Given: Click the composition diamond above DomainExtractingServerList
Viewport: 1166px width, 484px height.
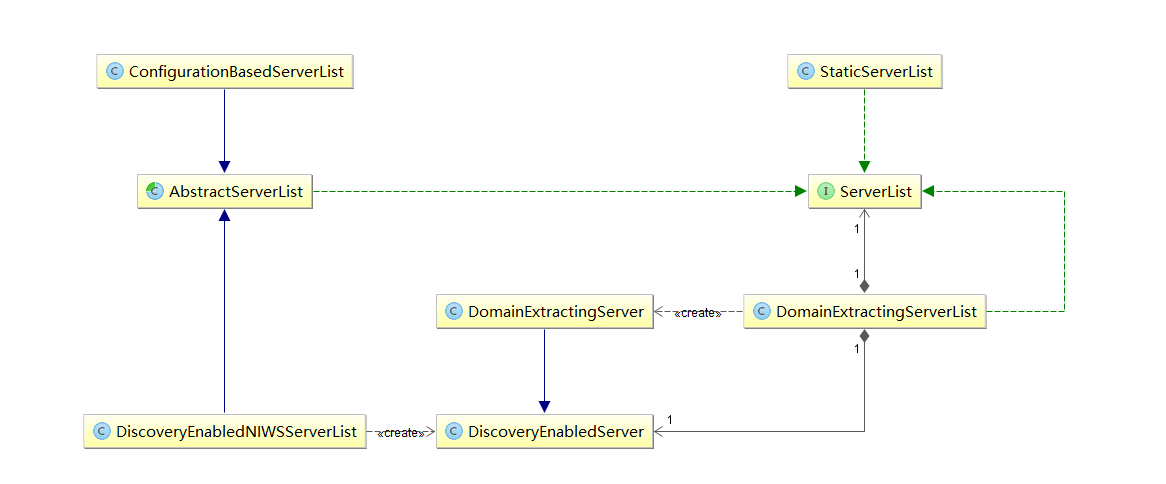Looking at the screenshot, I should pos(864,286).
